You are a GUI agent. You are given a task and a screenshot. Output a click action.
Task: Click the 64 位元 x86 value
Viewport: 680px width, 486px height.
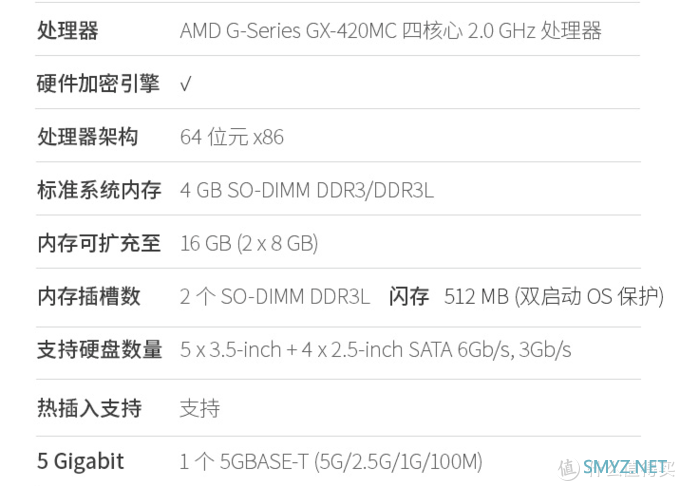click(x=232, y=137)
